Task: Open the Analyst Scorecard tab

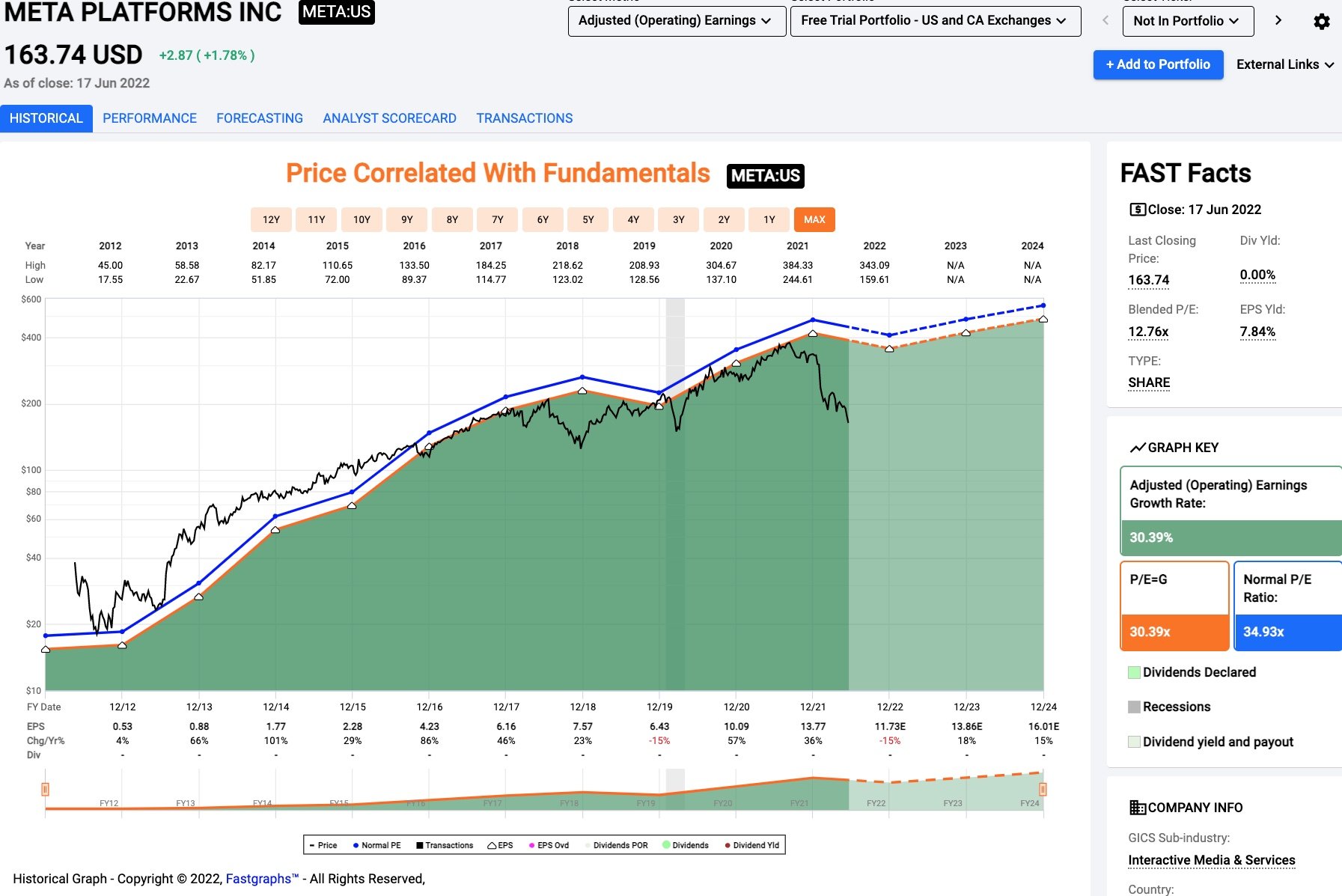Action: pyautogui.click(x=389, y=118)
